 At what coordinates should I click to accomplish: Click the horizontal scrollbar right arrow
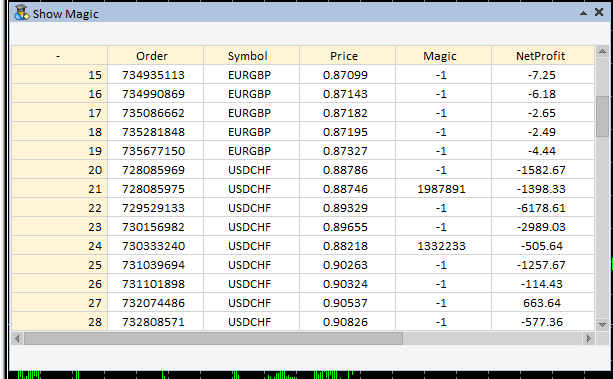588,338
